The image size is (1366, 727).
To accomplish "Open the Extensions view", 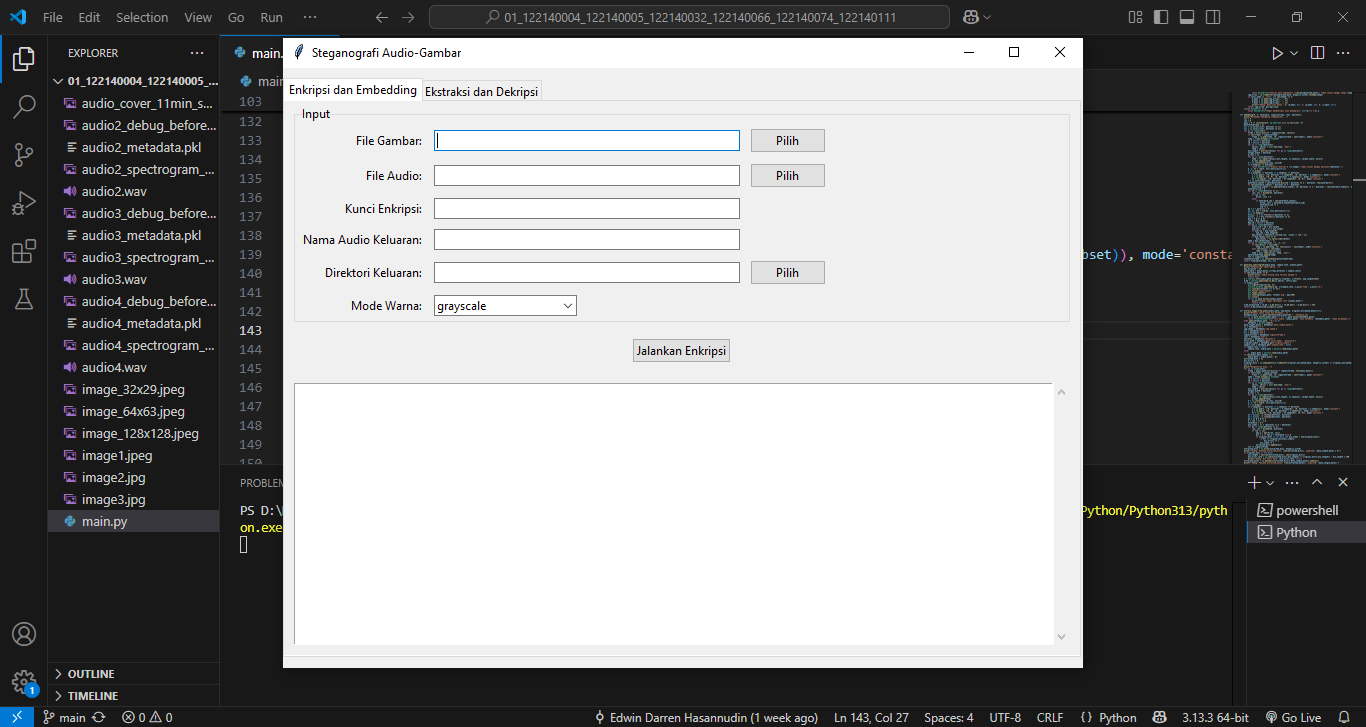I will (24, 251).
